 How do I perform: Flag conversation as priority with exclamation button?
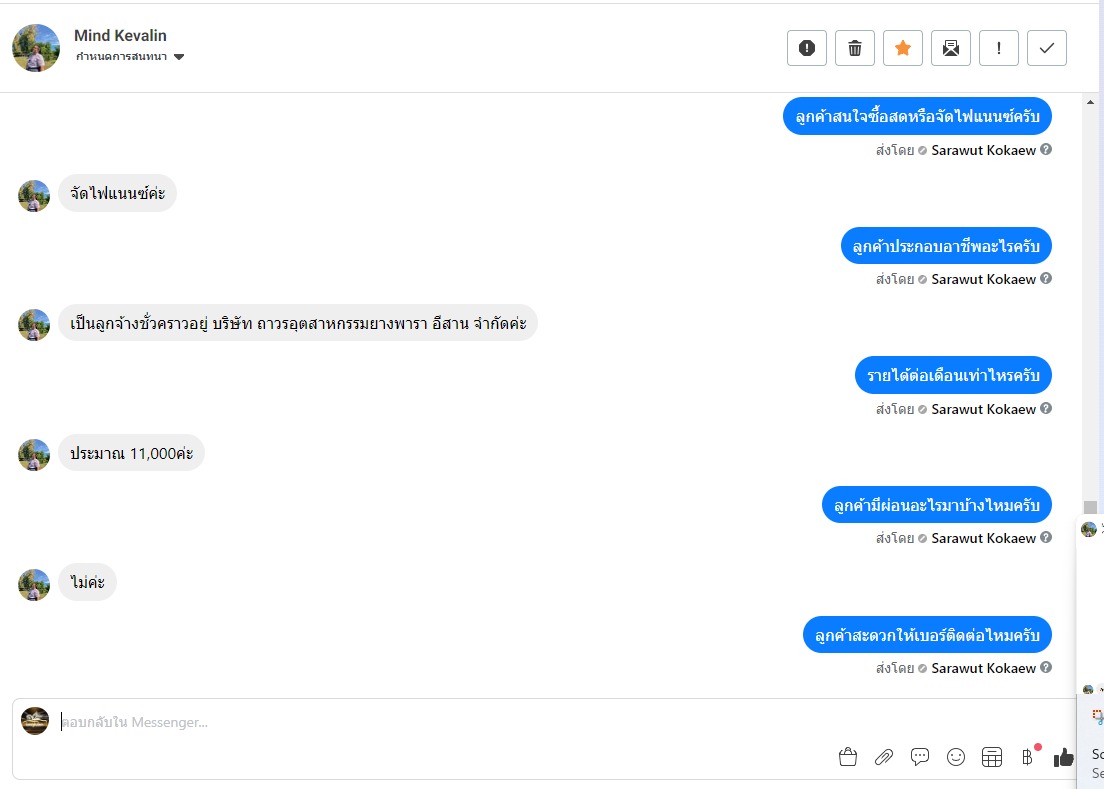[x=999, y=48]
